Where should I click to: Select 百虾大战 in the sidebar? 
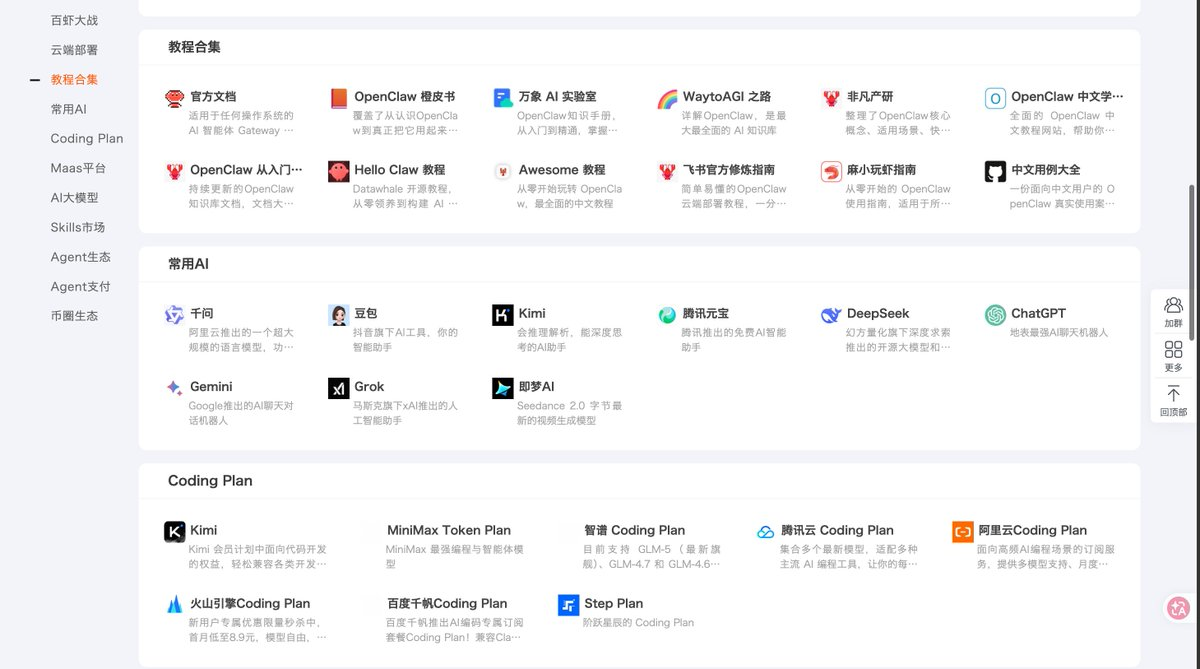pos(74,20)
